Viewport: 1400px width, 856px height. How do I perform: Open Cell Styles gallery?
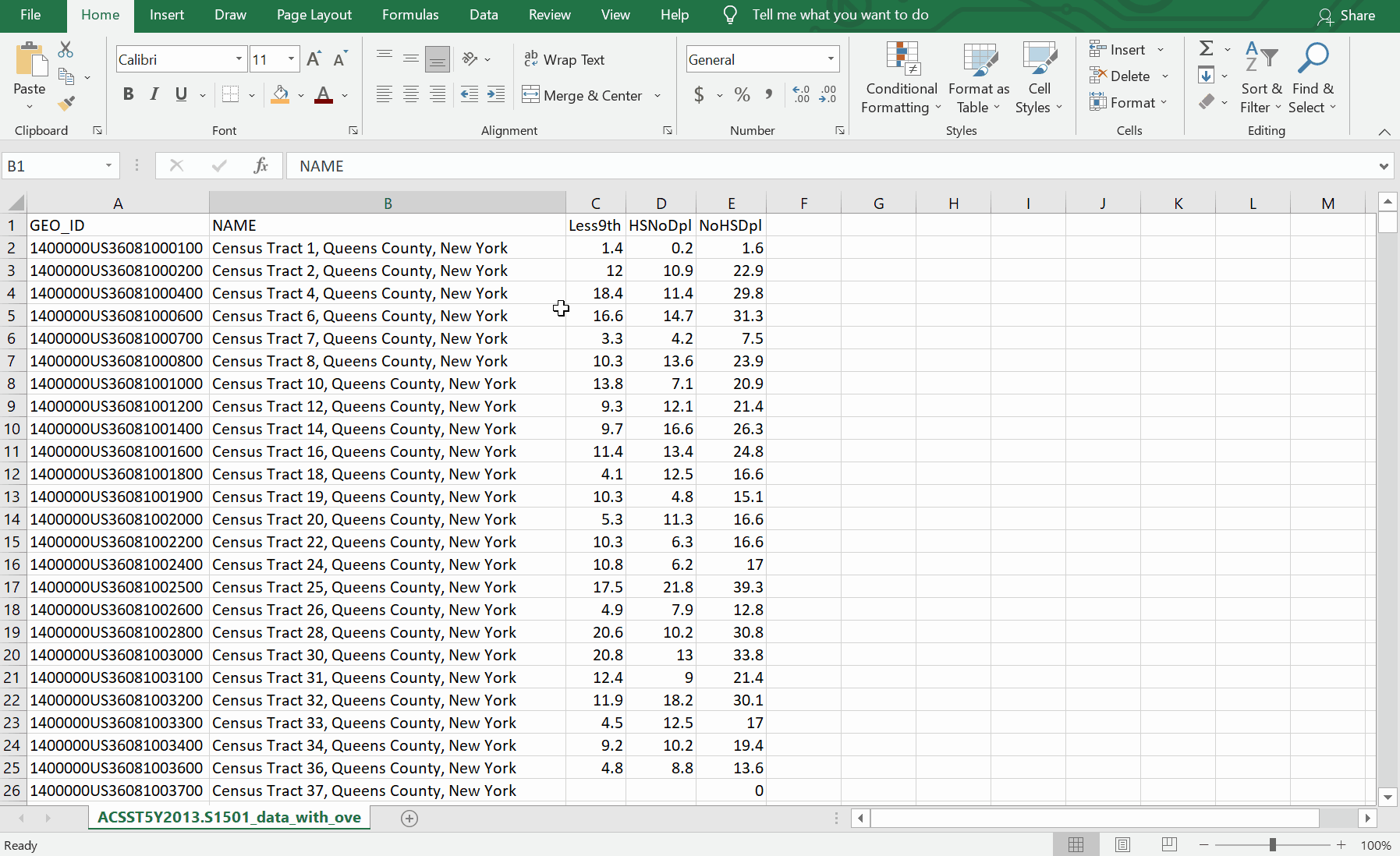[1039, 78]
